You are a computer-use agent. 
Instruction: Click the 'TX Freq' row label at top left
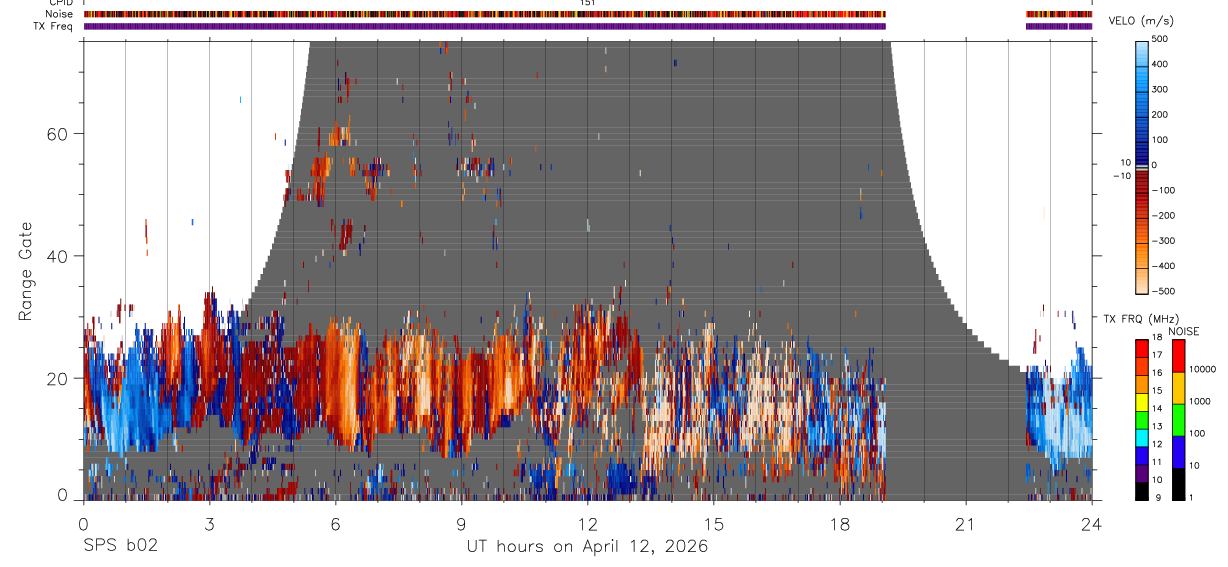[x=54, y=26]
